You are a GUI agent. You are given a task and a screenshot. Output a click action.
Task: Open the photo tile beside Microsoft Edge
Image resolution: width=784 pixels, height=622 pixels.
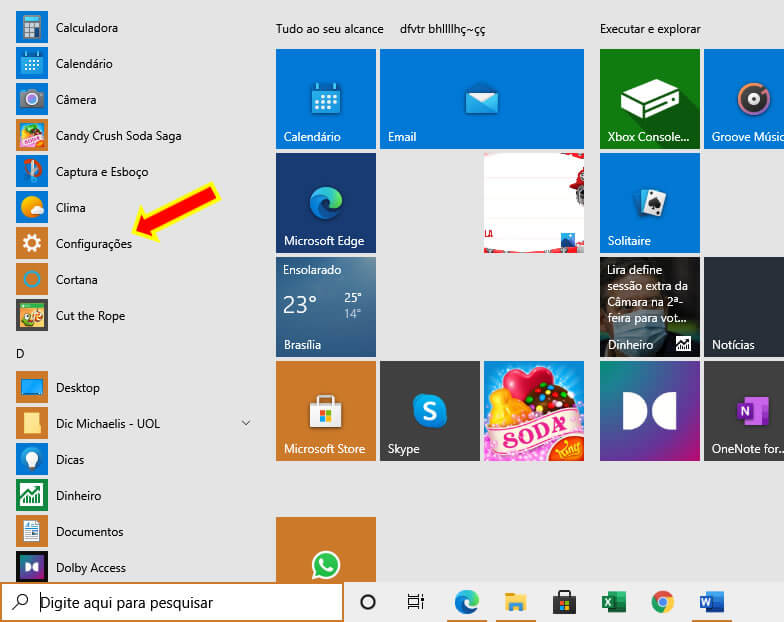[x=534, y=202]
